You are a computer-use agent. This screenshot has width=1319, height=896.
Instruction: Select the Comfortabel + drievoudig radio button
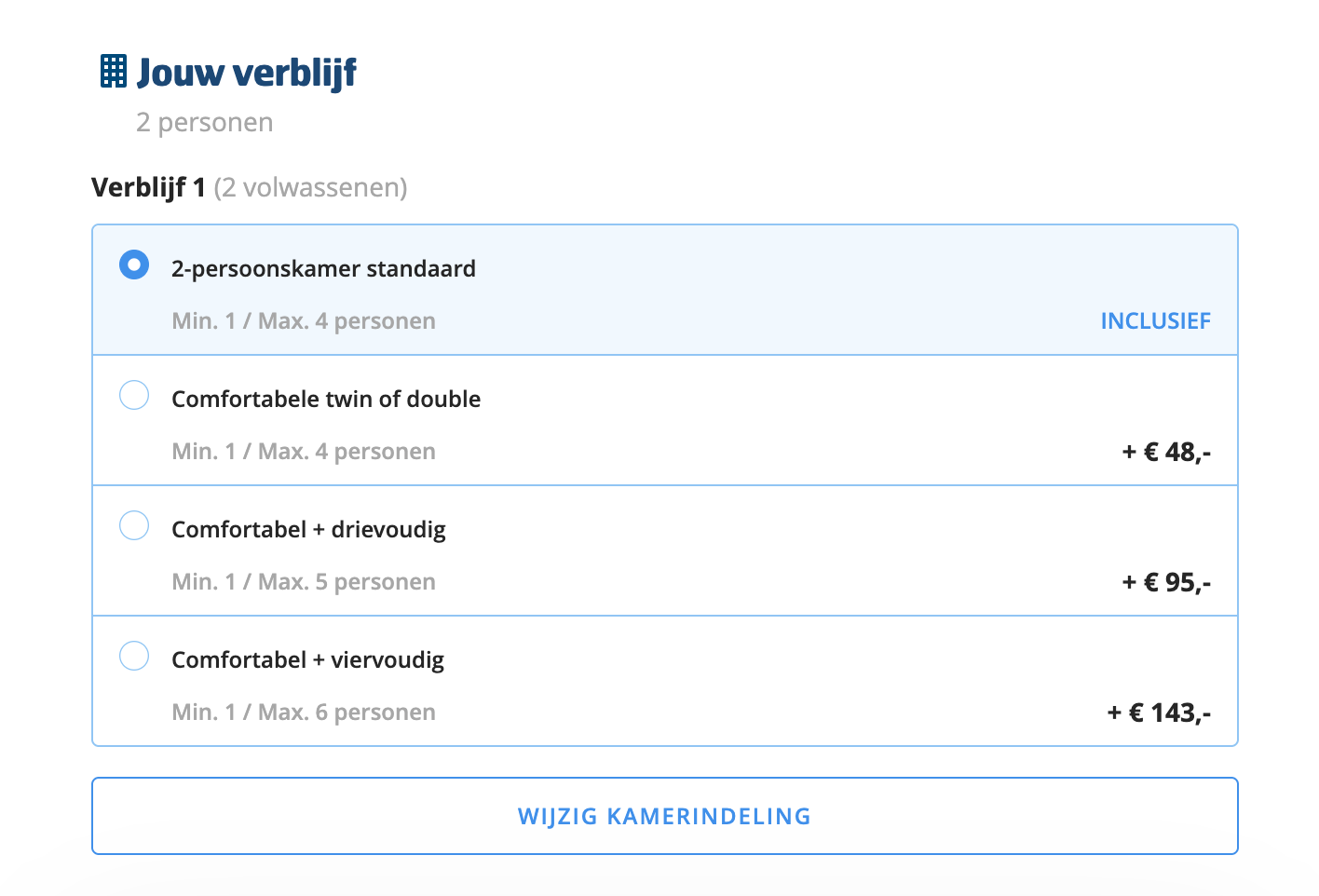(x=134, y=525)
